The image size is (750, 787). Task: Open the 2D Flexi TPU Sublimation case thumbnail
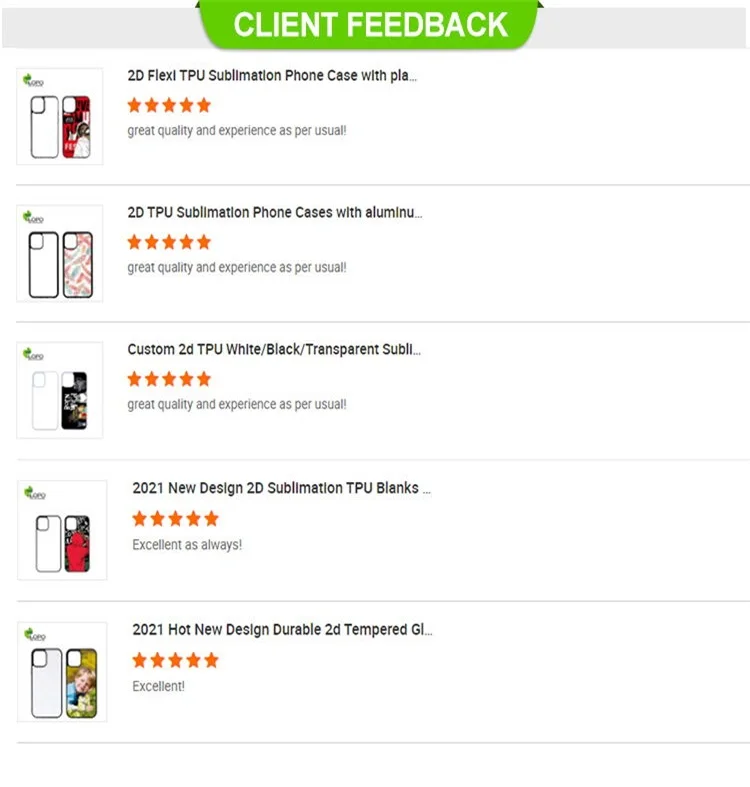pyautogui.click(x=60, y=117)
